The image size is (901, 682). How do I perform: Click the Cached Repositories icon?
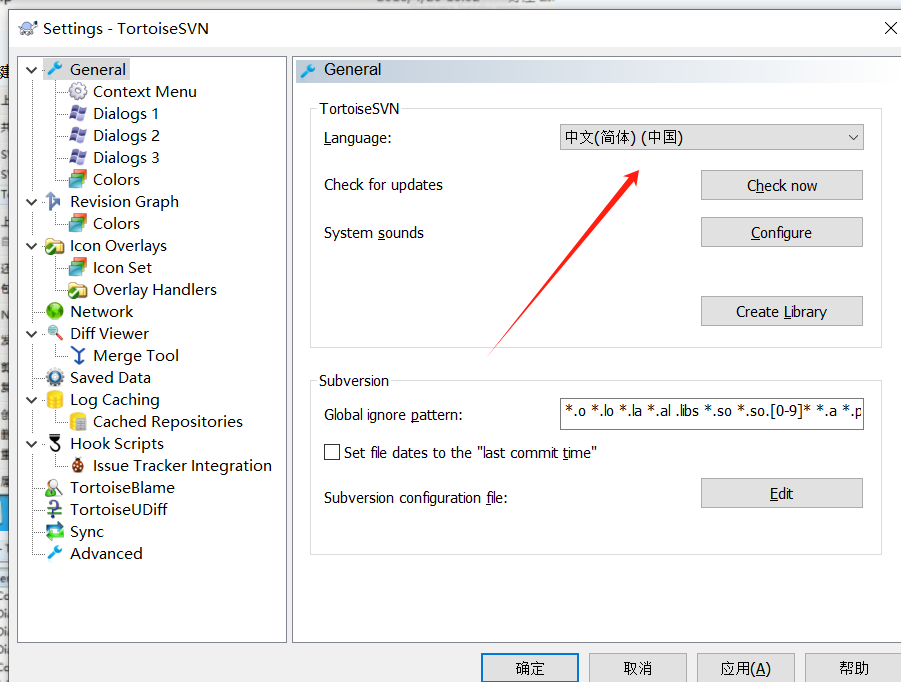point(78,422)
